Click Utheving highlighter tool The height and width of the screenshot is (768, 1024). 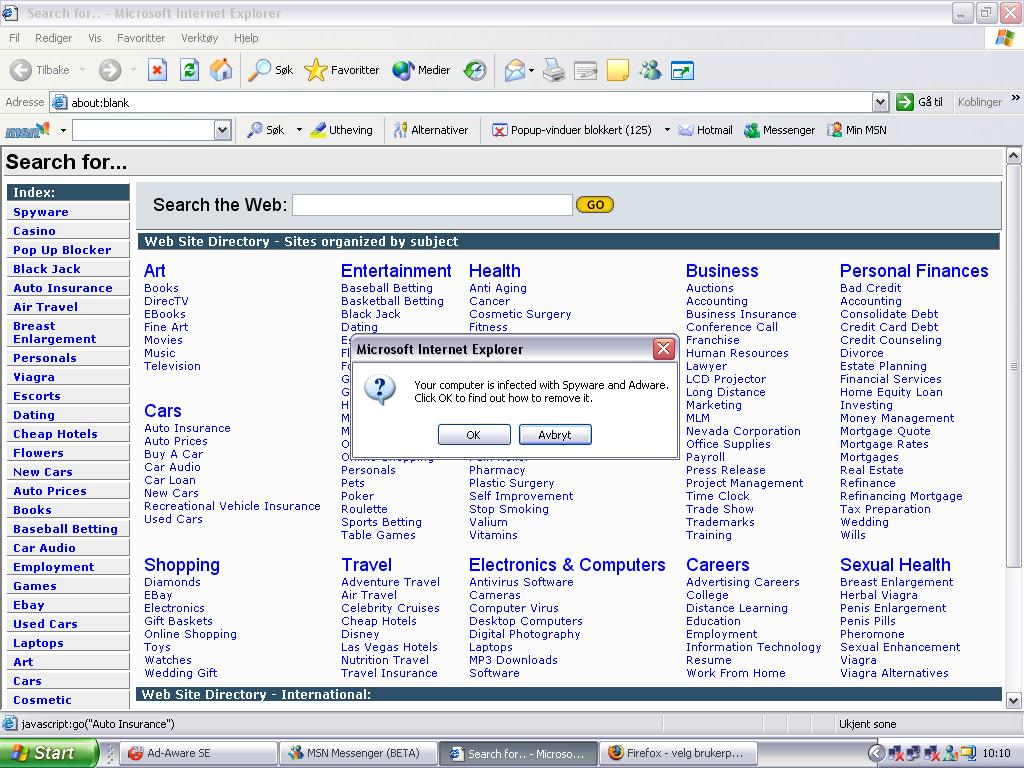click(342, 130)
